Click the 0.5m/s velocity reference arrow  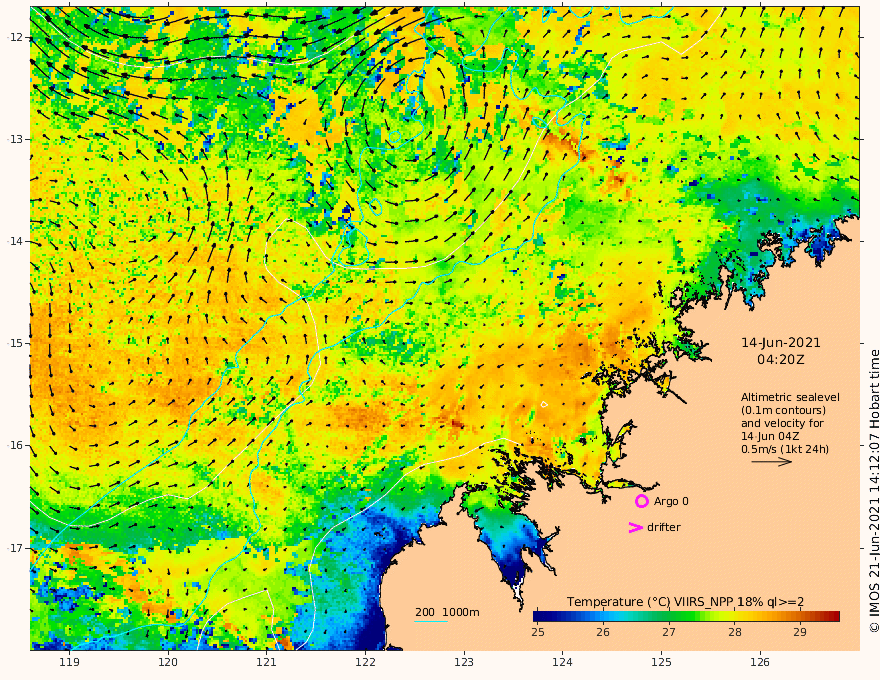[772, 462]
